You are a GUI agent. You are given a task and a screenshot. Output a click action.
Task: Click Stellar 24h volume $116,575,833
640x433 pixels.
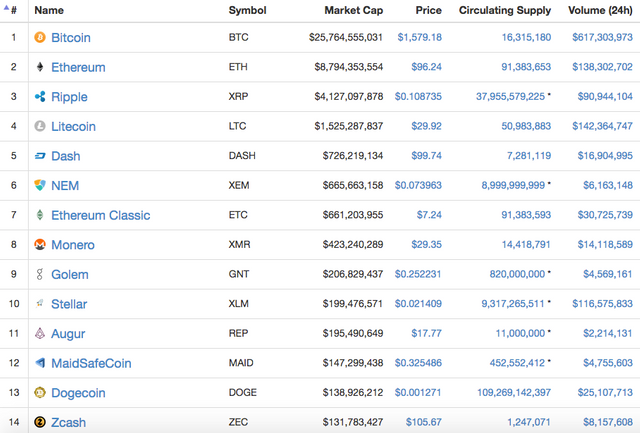click(x=602, y=303)
